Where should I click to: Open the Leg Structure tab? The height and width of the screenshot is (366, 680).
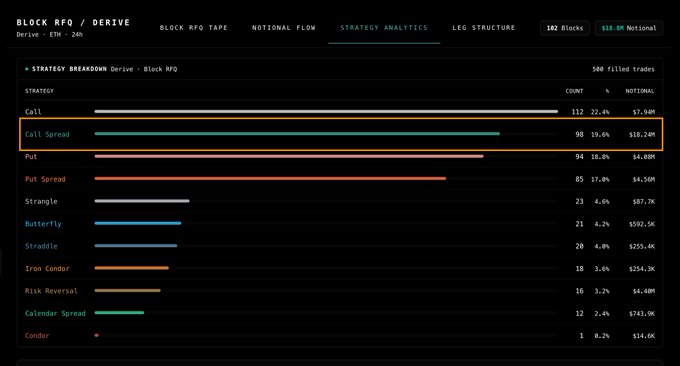click(x=484, y=28)
